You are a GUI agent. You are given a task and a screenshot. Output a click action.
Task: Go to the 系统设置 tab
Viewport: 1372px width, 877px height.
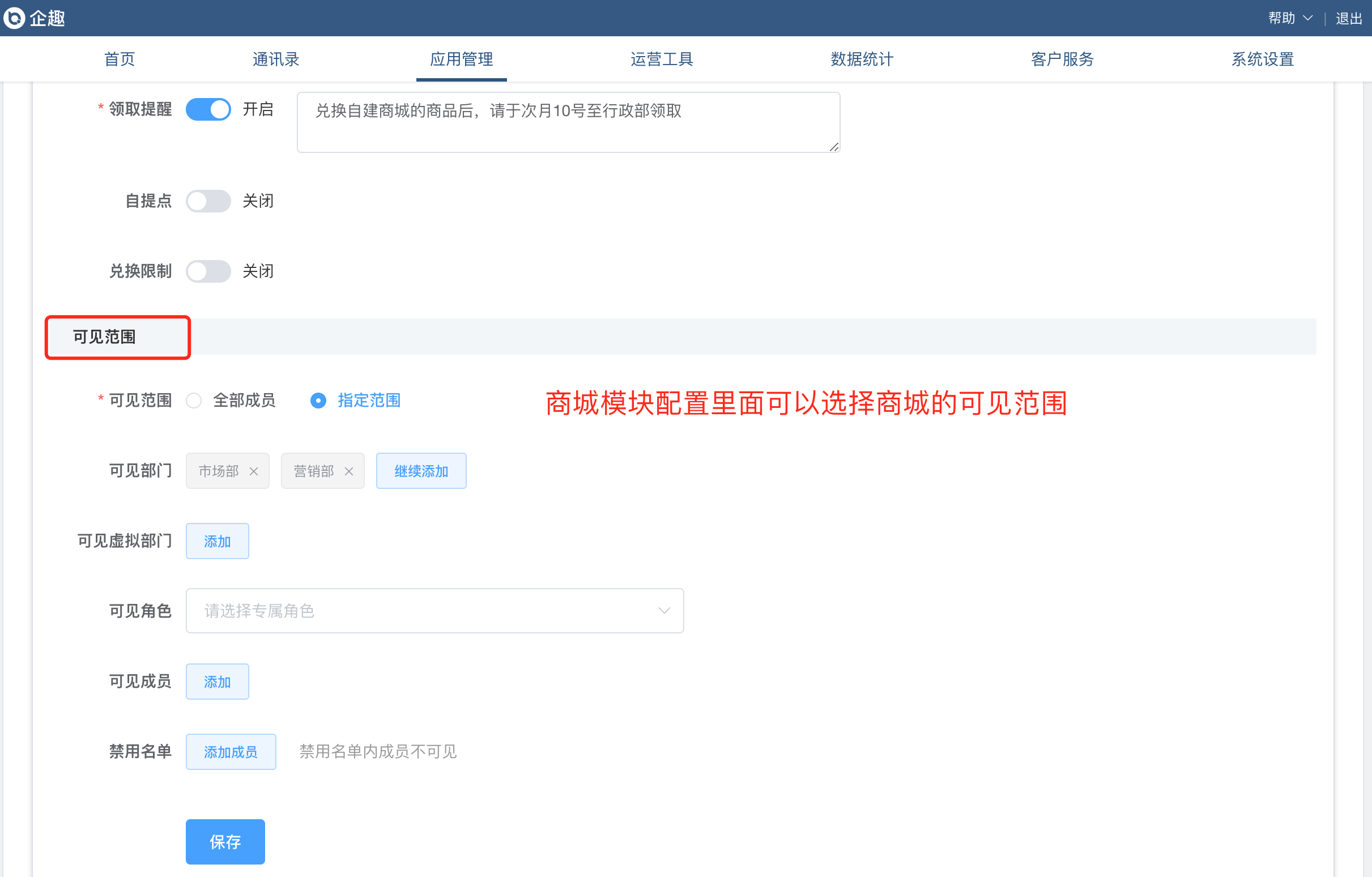pos(1262,59)
